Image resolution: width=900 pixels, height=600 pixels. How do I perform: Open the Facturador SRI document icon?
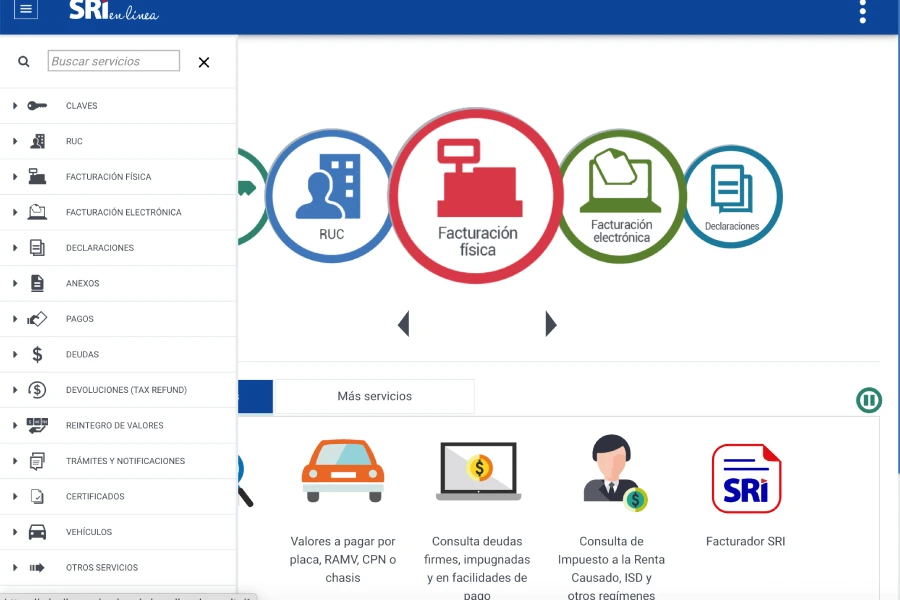click(x=746, y=478)
